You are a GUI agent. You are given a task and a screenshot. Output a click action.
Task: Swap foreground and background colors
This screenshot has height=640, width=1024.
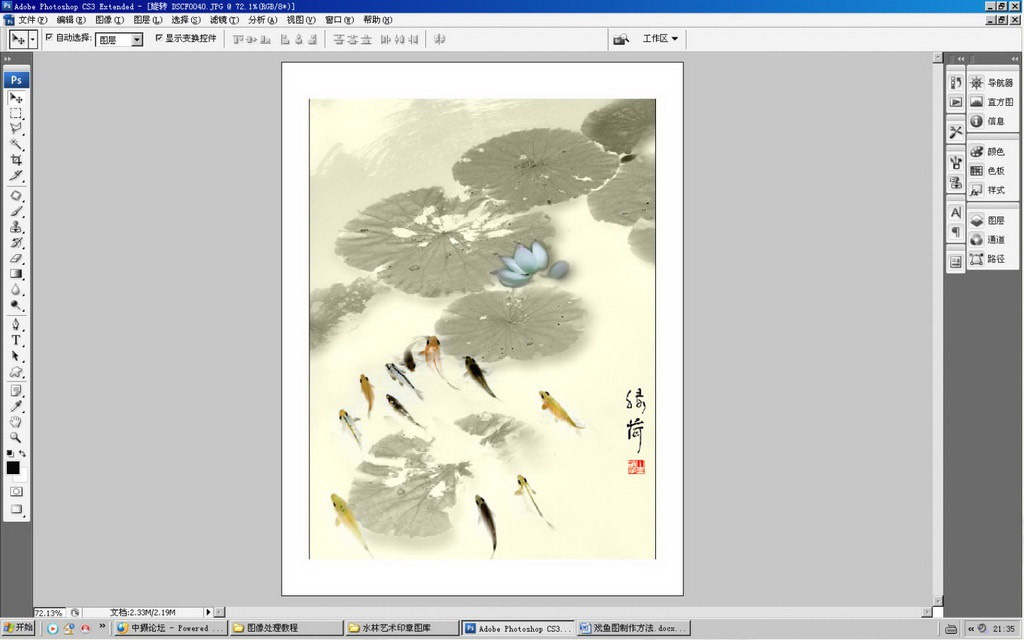point(22,453)
